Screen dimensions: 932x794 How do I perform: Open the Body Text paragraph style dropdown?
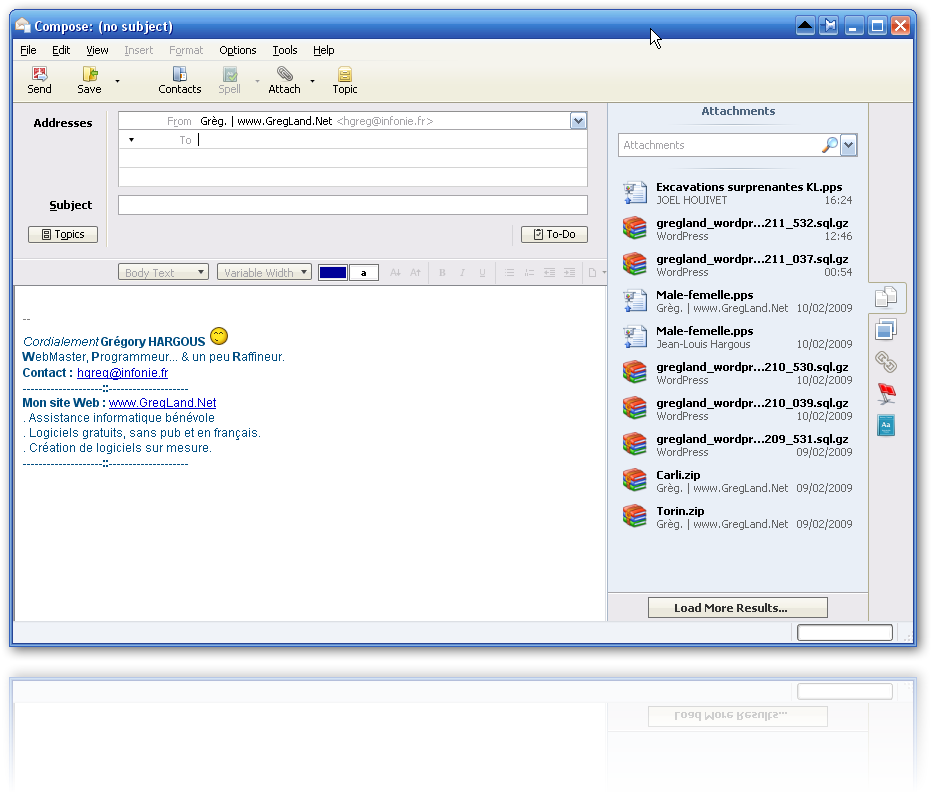click(163, 273)
